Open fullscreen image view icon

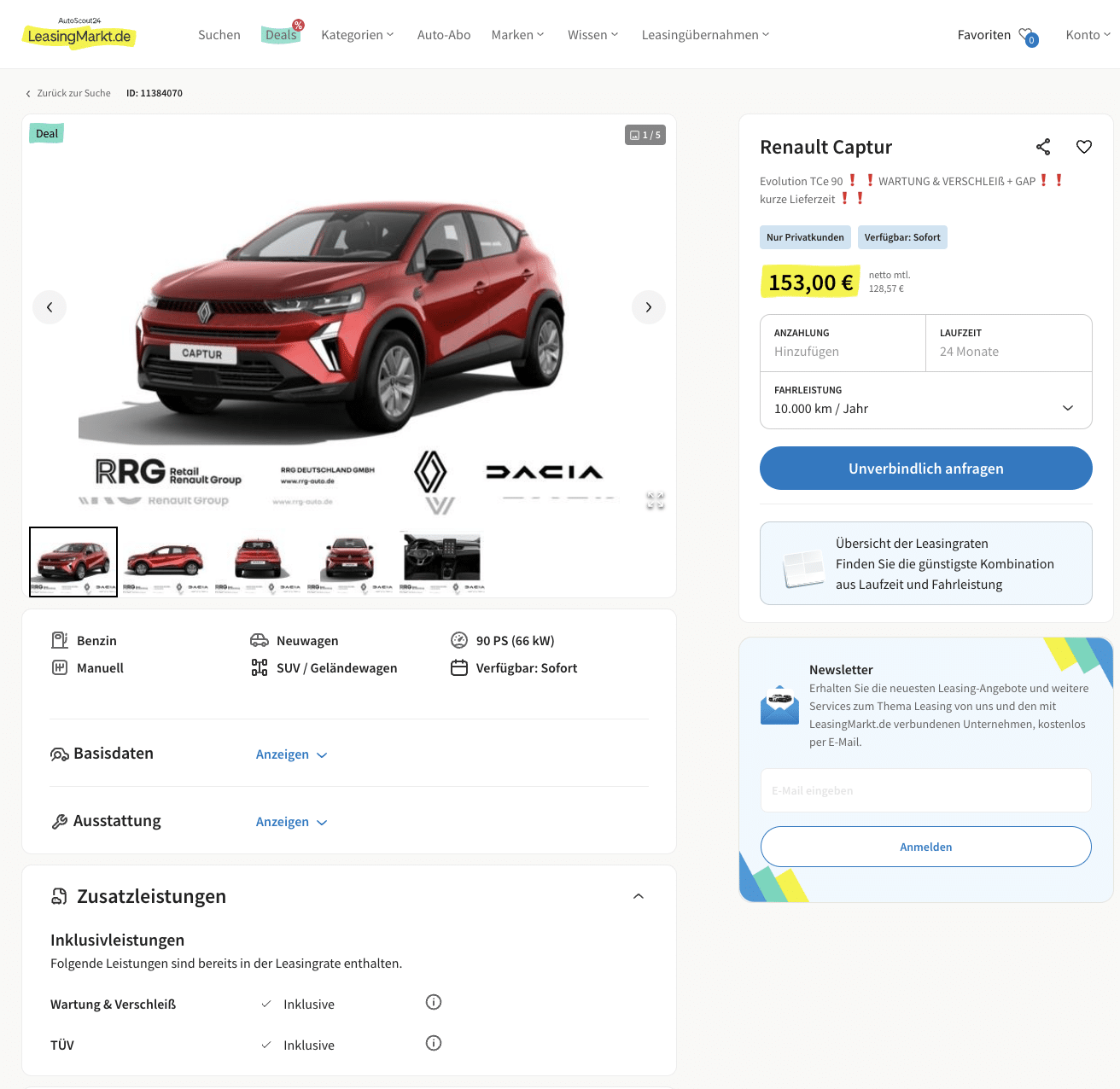pos(656,501)
